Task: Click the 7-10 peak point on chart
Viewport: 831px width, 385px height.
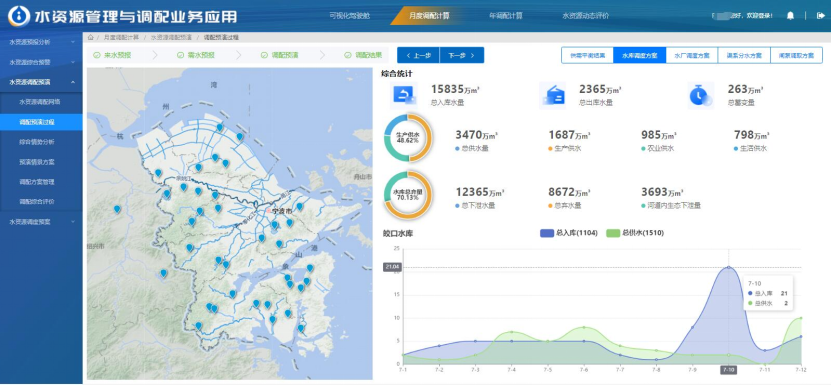Action: (x=728, y=267)
